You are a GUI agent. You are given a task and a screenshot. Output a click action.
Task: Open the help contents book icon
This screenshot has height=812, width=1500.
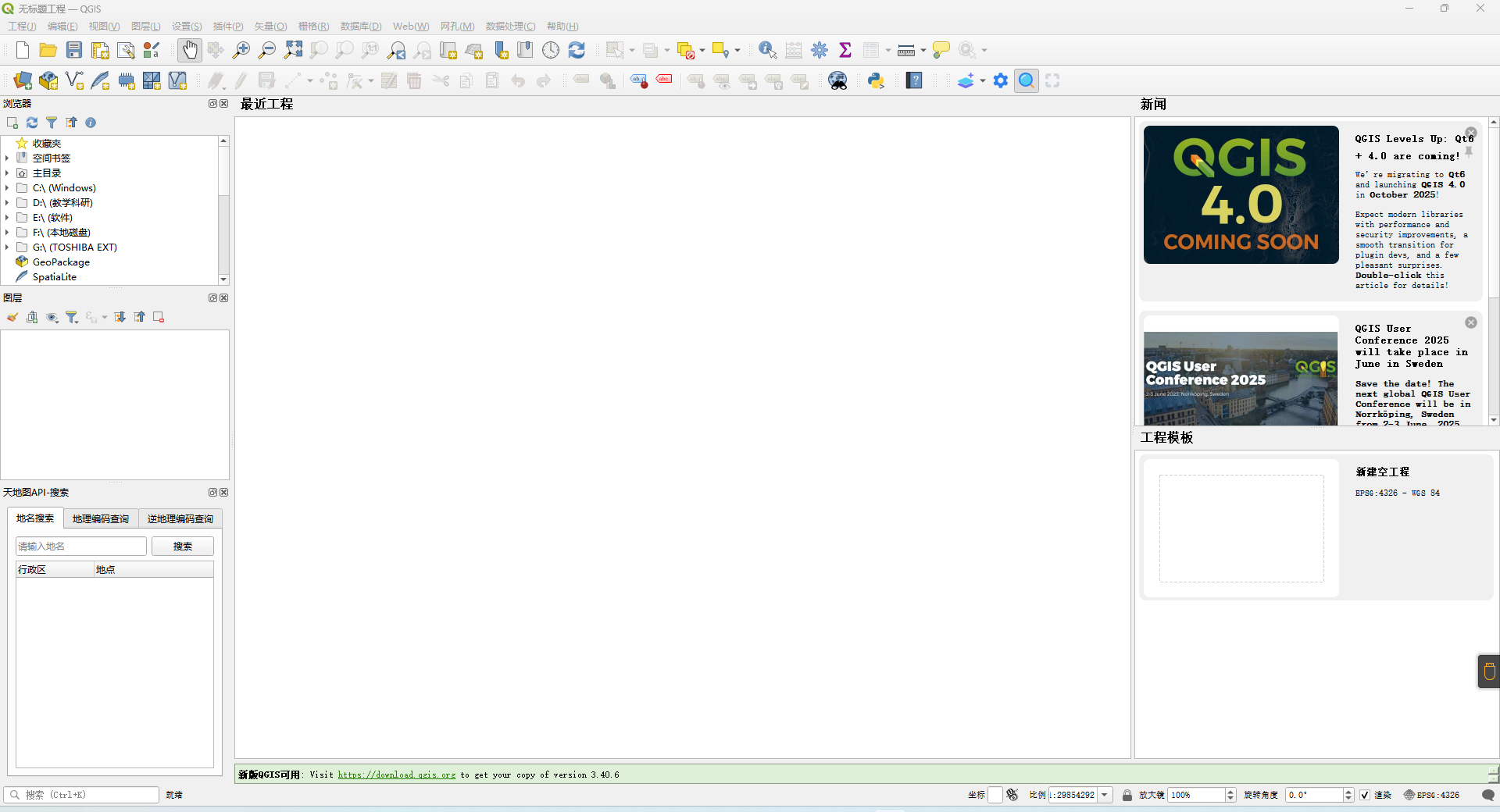[914, 80]
